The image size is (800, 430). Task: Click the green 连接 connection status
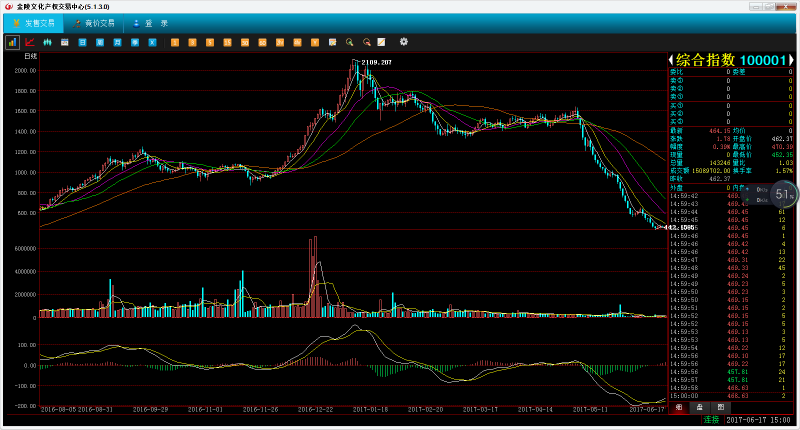click(x=711, y=420)
